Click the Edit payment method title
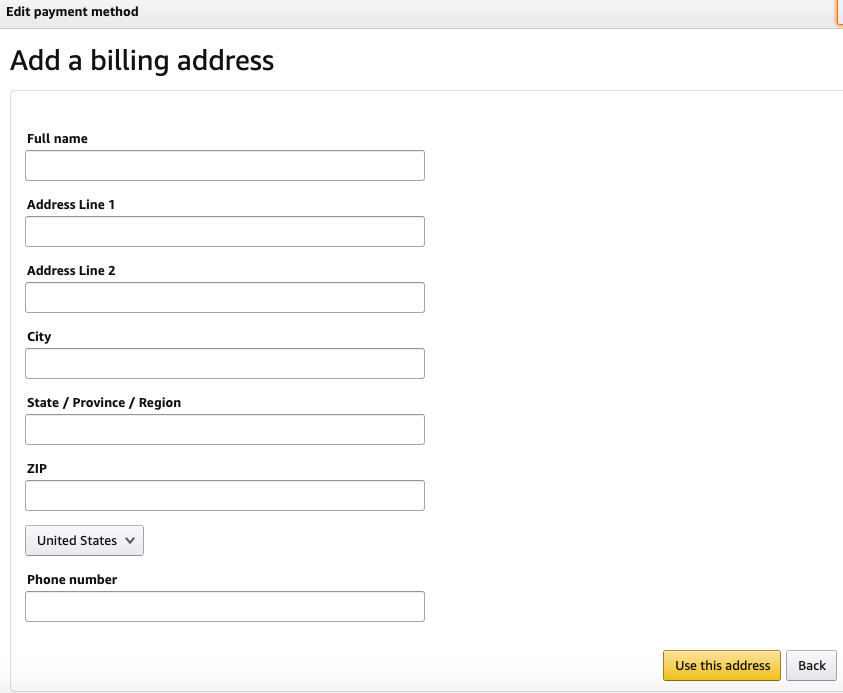The width and height of the screenshot is (843, 693). coord(72,12)
